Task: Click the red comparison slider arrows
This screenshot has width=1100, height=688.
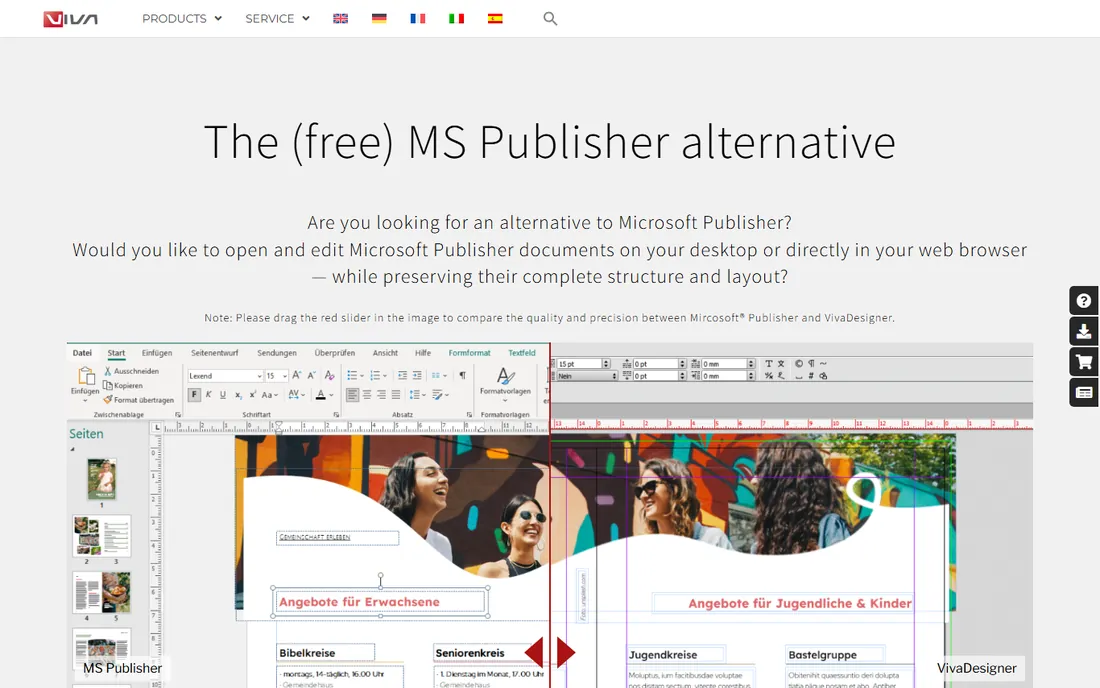Action: tap(550, 652)
